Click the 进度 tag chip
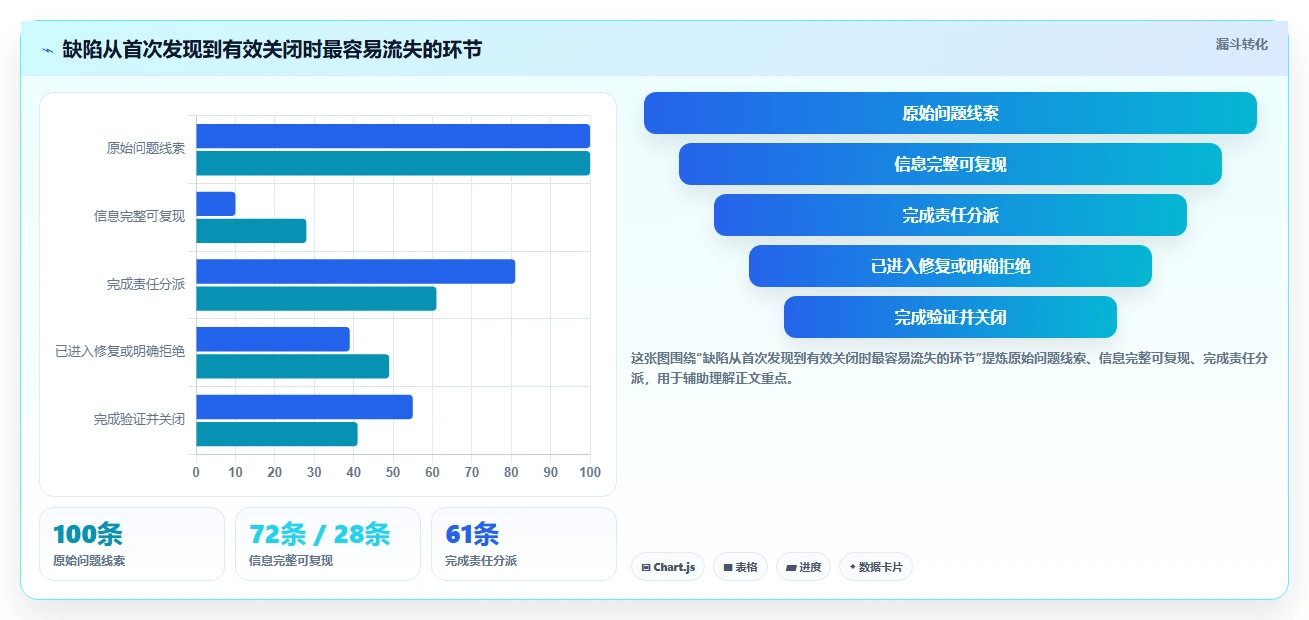Image resolution: width=1309 pixels, height=620 pixels. pos(803,567)
